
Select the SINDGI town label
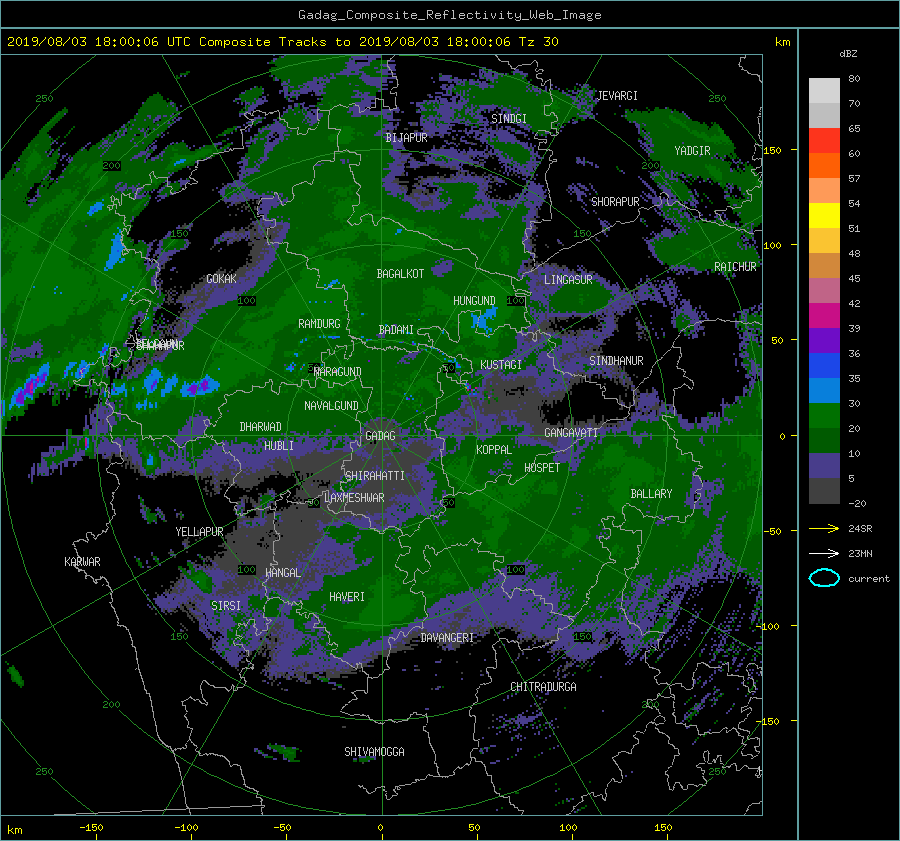(x=509, y=119)
